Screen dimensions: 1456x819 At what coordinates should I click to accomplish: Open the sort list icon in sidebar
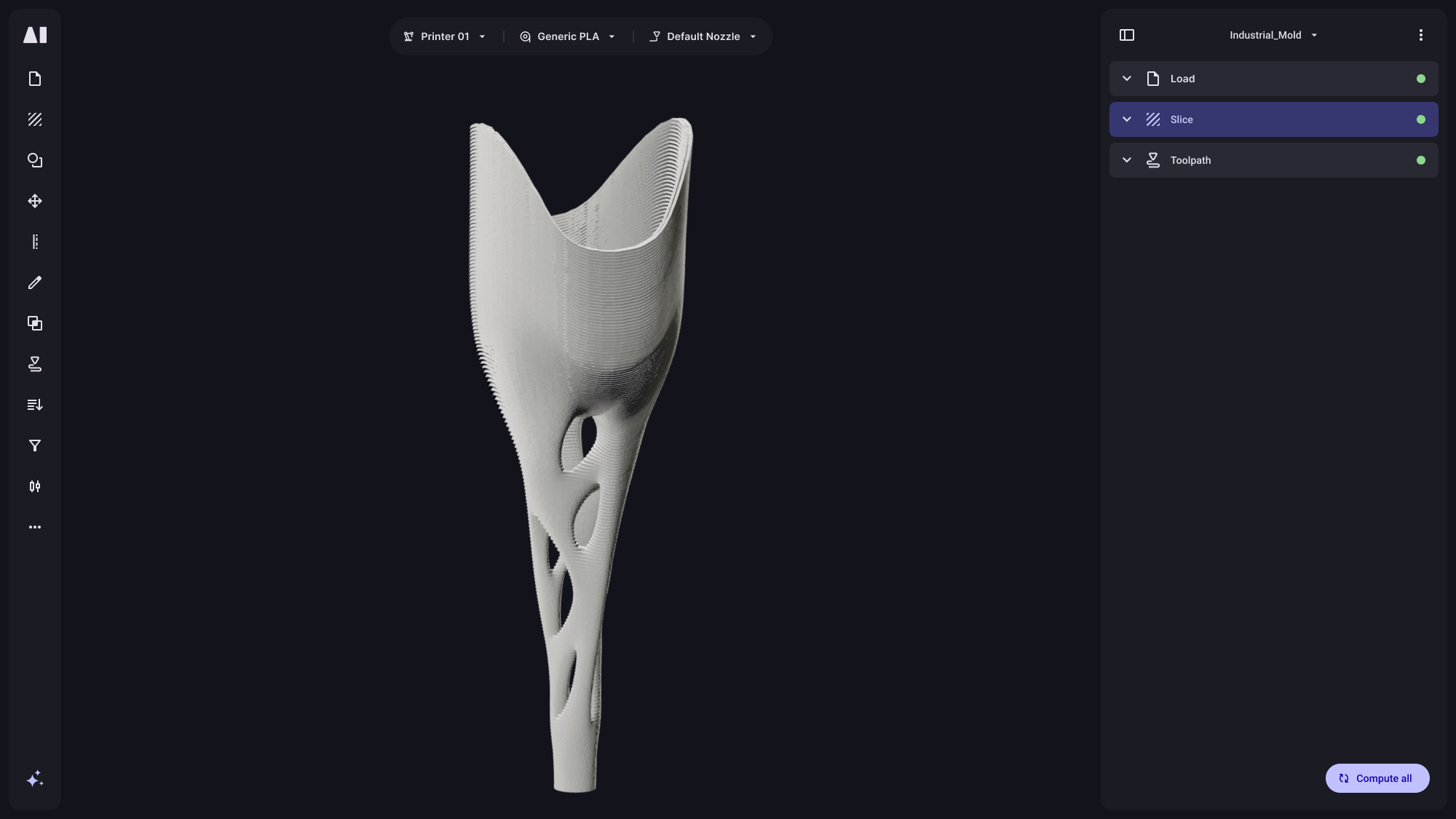click(35, 405)
